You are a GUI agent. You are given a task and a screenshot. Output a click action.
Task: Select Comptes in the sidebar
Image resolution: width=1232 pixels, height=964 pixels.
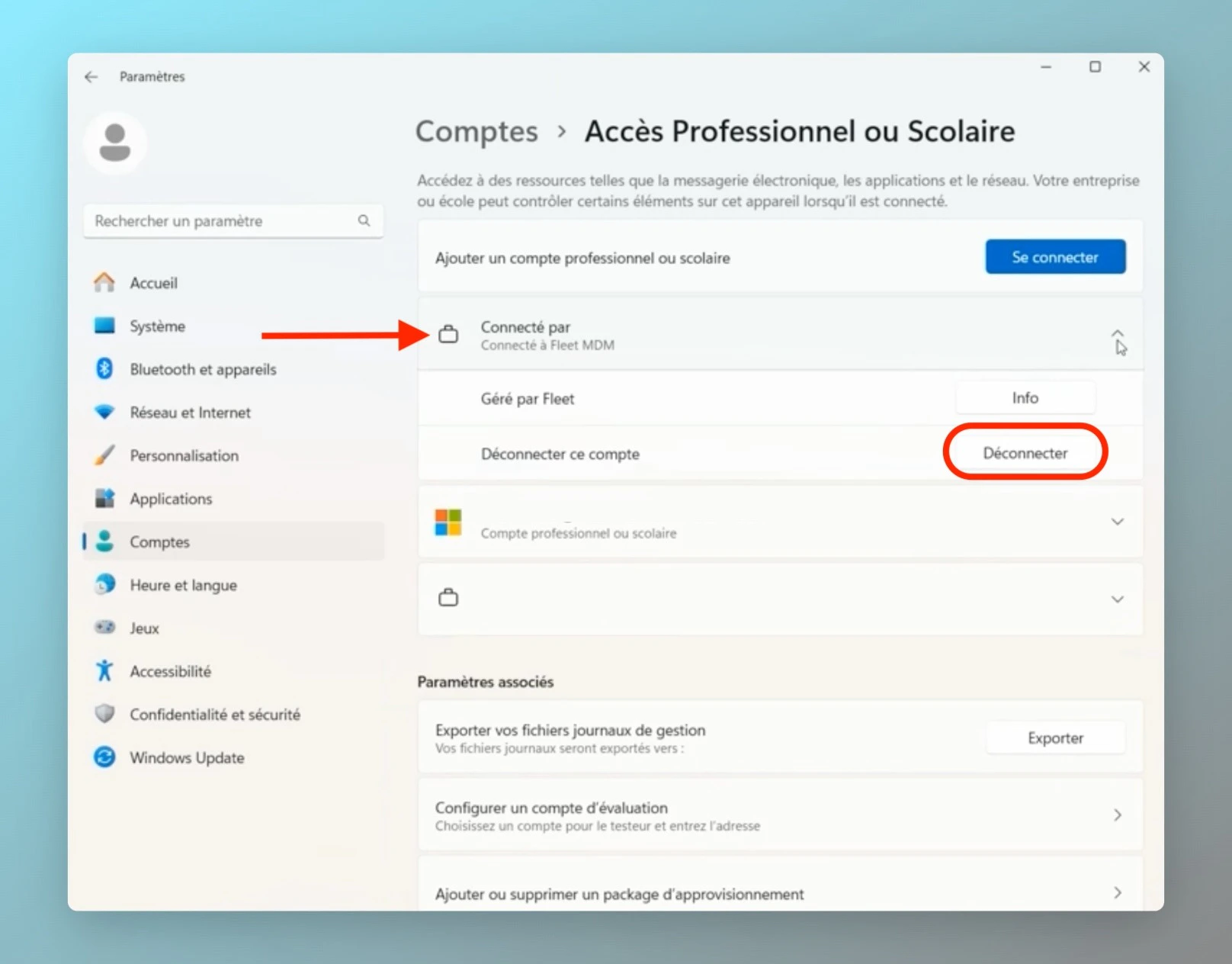(x=159, y=541)
